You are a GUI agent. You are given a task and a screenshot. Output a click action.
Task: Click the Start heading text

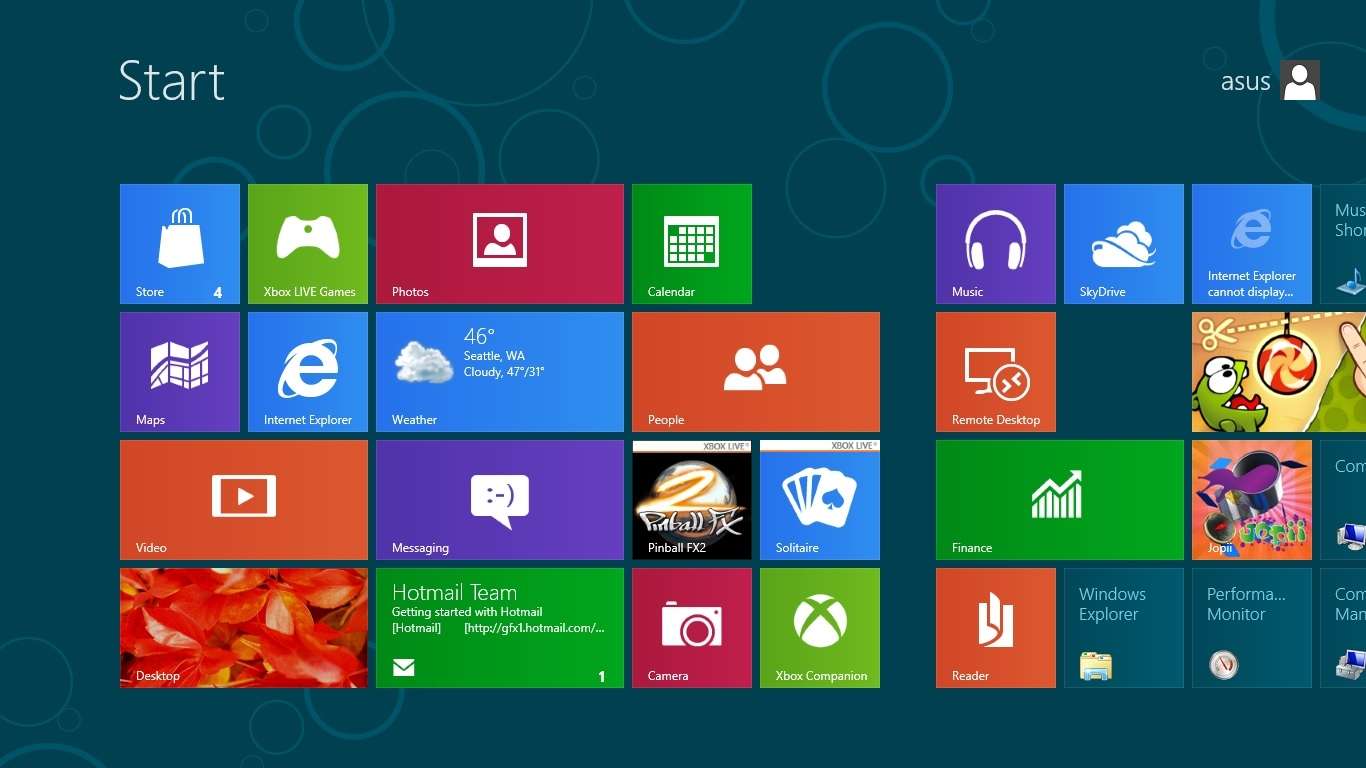point(171,81)
